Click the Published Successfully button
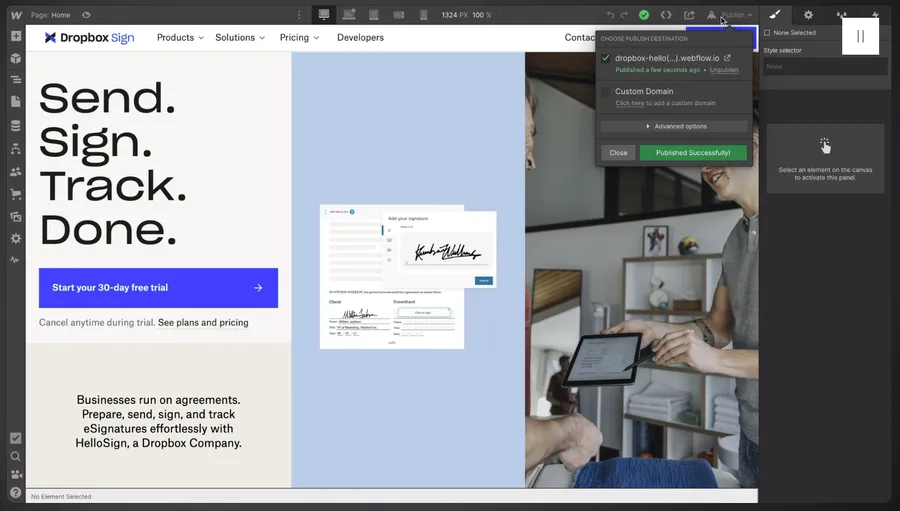This screenshot has width=900, height=511. click(693, 153)
